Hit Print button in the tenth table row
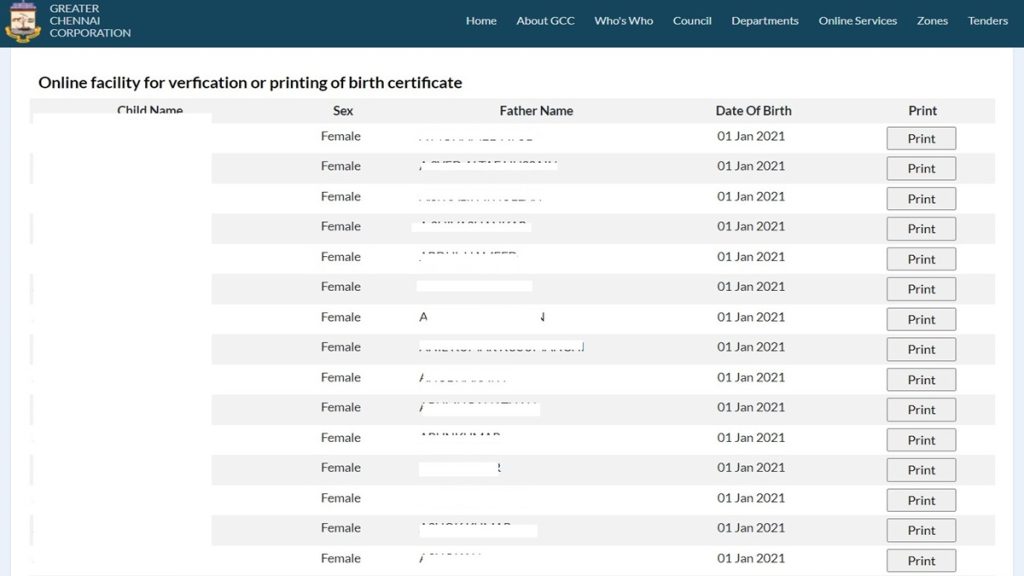This screenshot has width=1024, height=576. pyautogui.click(x=921, y=410)
